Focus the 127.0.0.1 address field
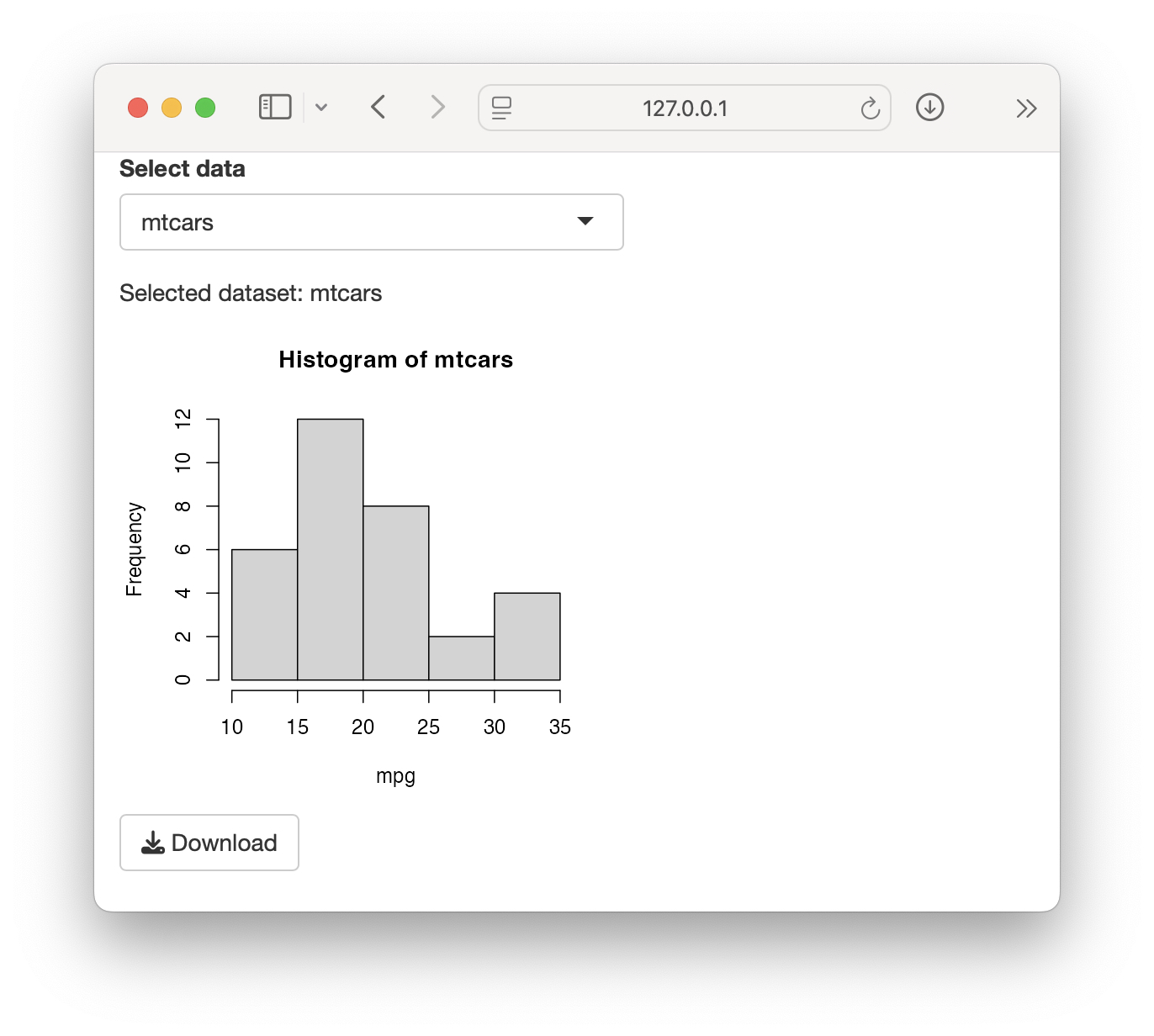This screenshot has width=1154, height=1036. pyautogui.click(x=685, y=108)
